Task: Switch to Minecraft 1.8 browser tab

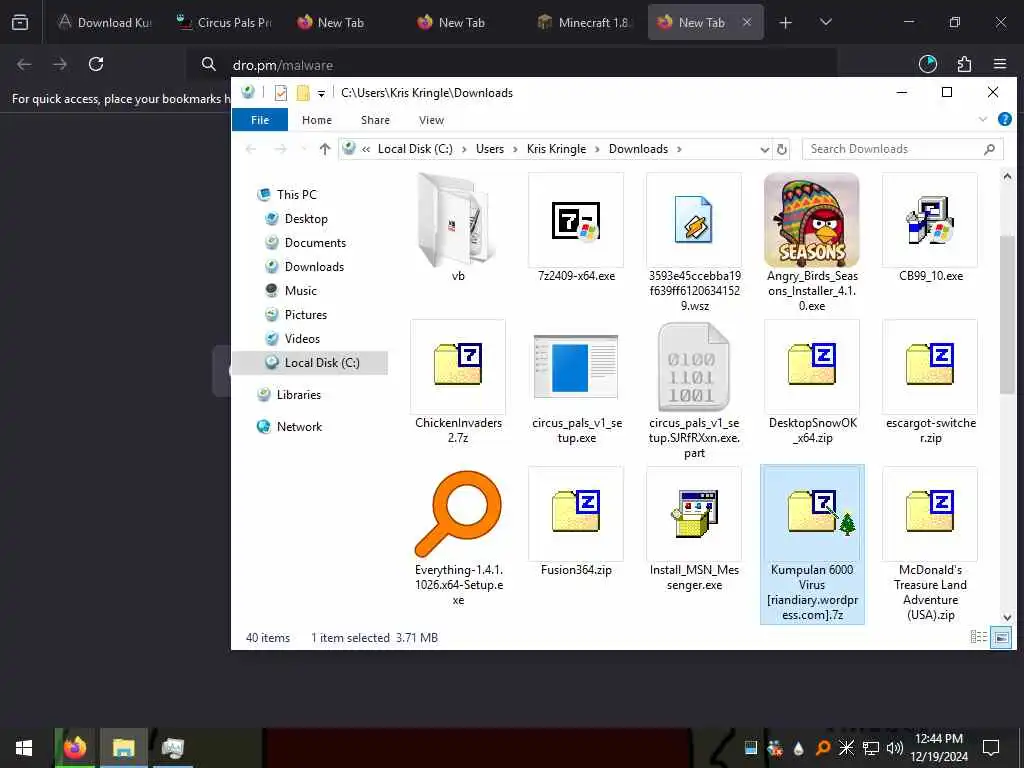Action: coord(586,23)
